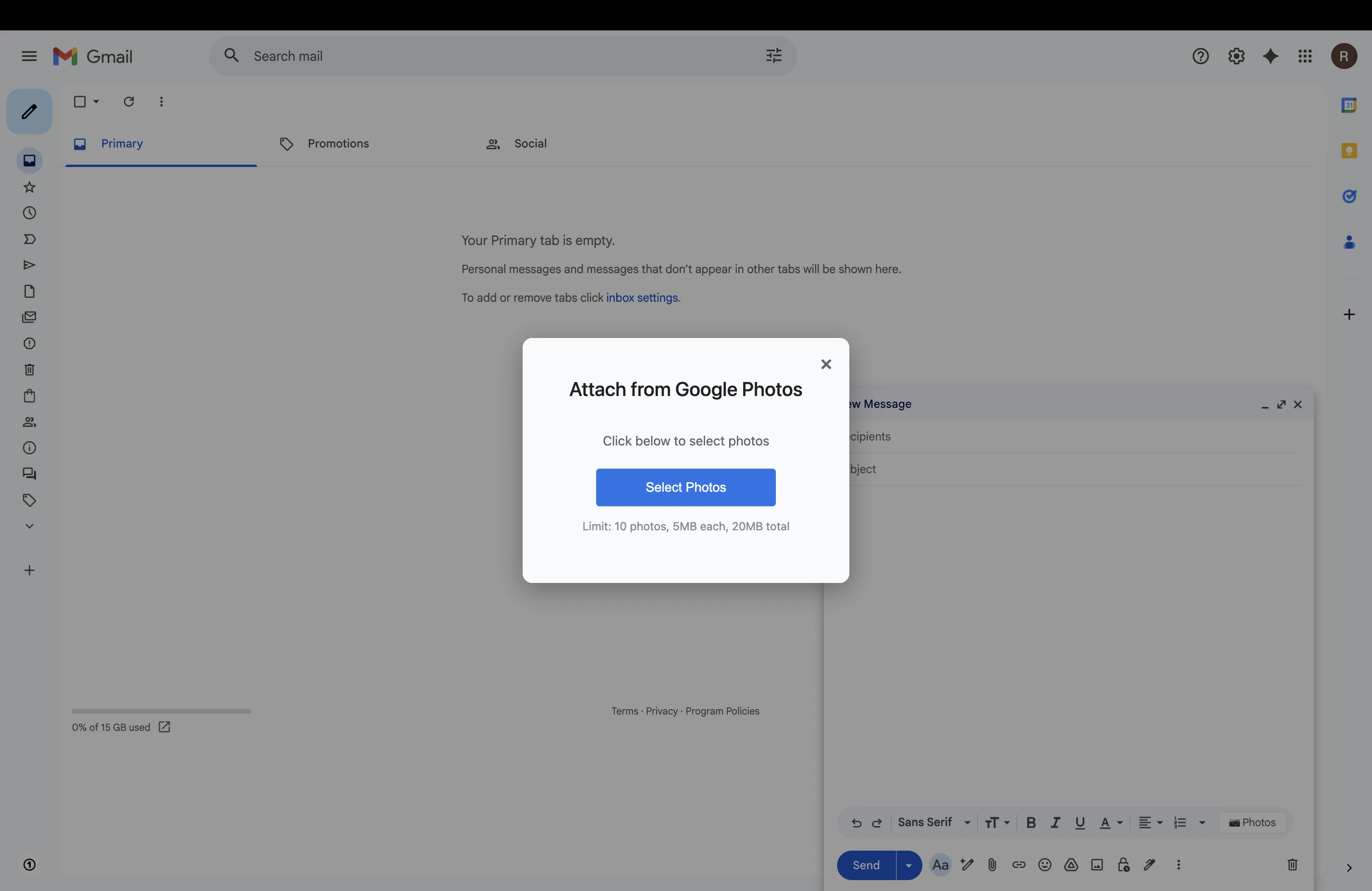Switch to the Promotions tab

[338, 144]
